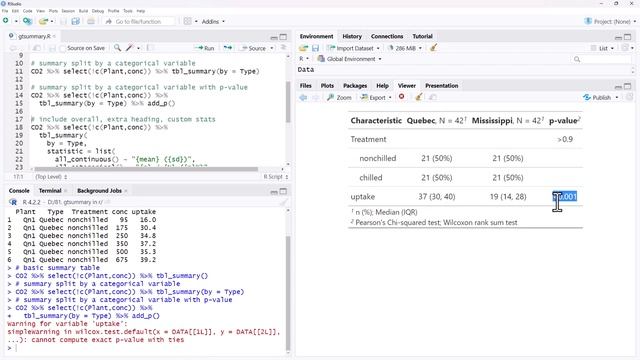
Task: Switch to the Packages tab
Action: [355, 86]
